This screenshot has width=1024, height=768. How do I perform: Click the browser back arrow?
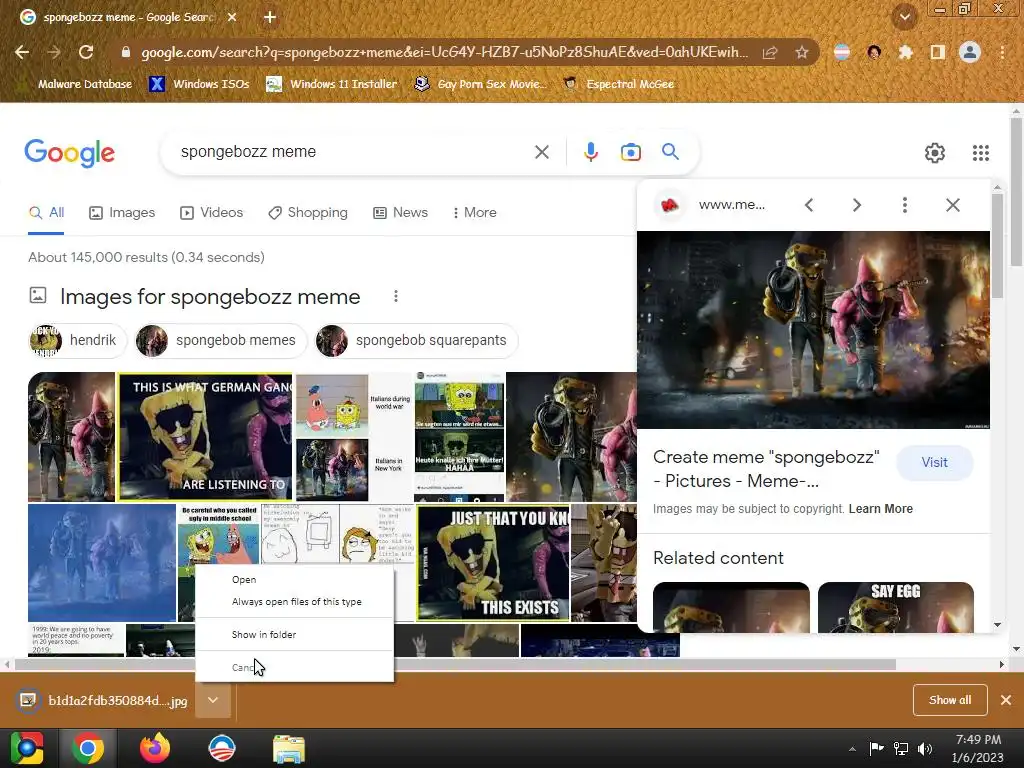22,52
